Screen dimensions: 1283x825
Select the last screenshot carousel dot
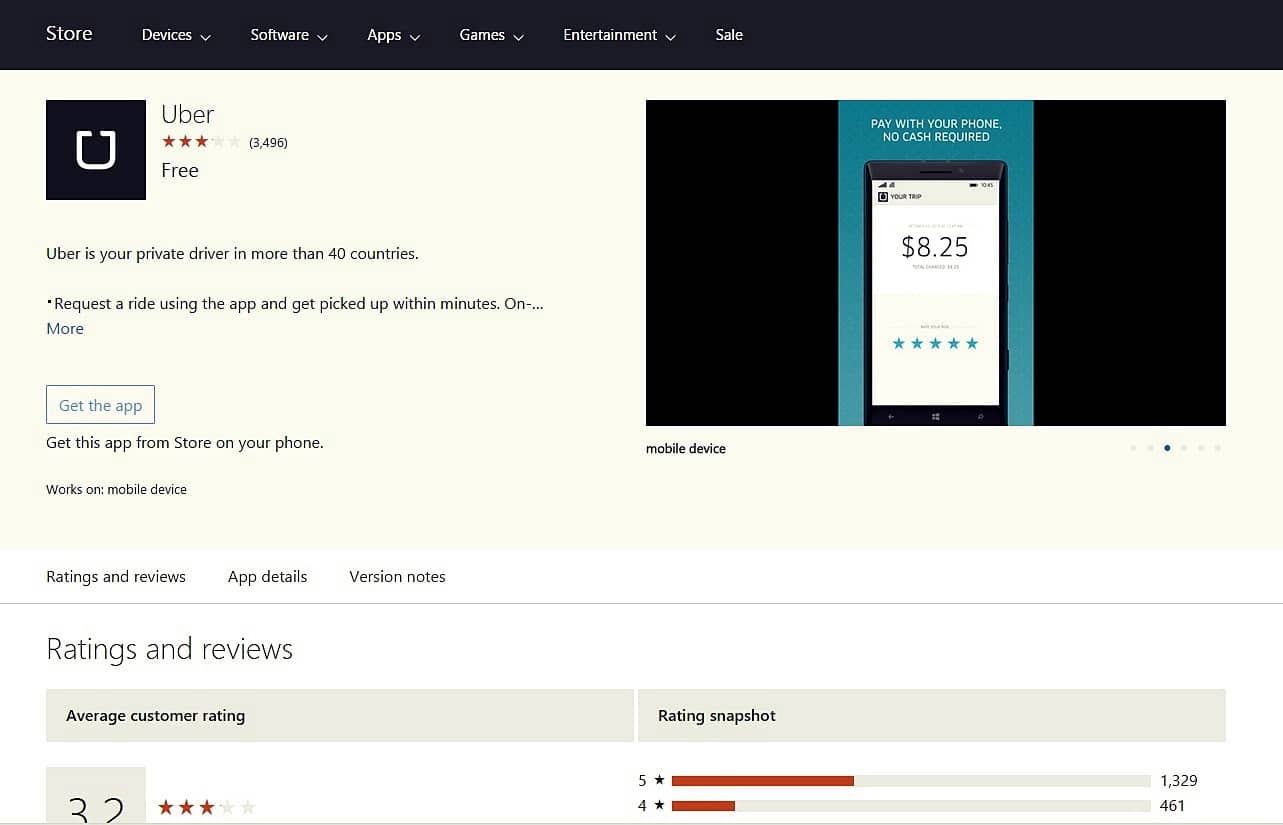pyautogui.click(x=1217, y=448)
